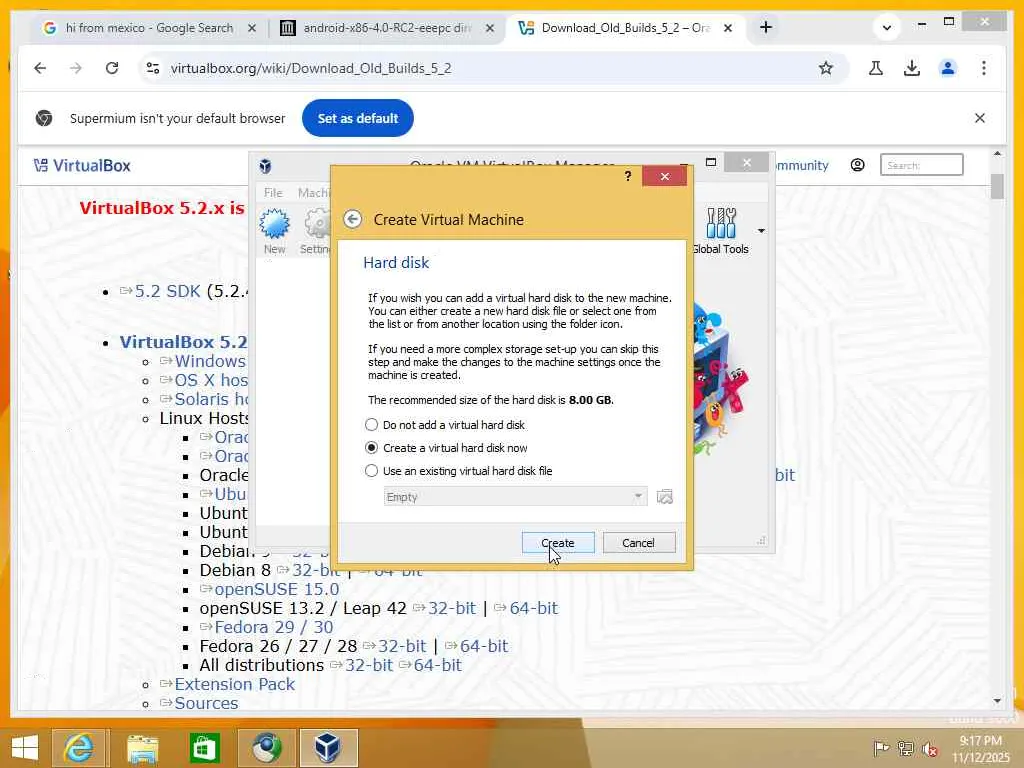1024x768 pixels.
Task: Click the back arrow in Create Virtual Machine dialog
Action: coord(353,219)
